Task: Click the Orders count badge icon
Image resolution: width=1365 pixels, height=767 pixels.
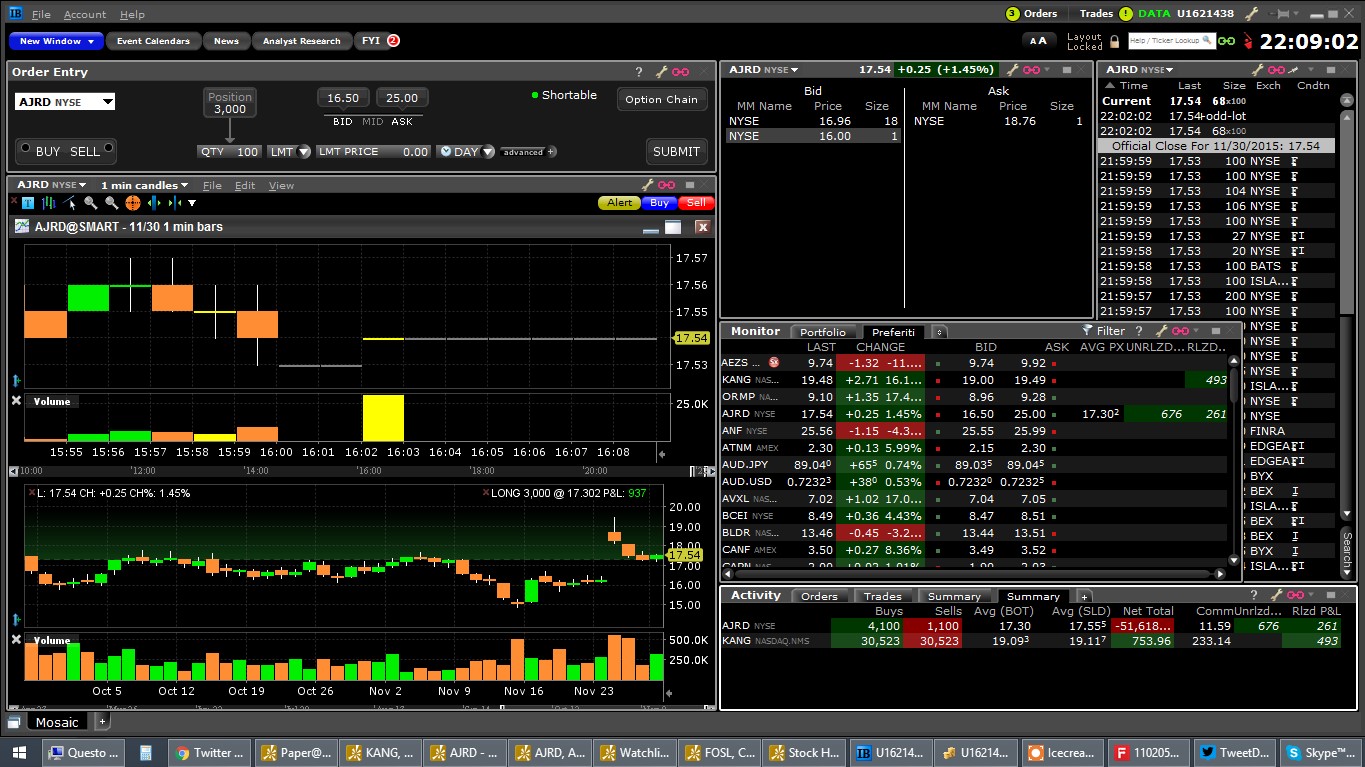Action: 1012,13
